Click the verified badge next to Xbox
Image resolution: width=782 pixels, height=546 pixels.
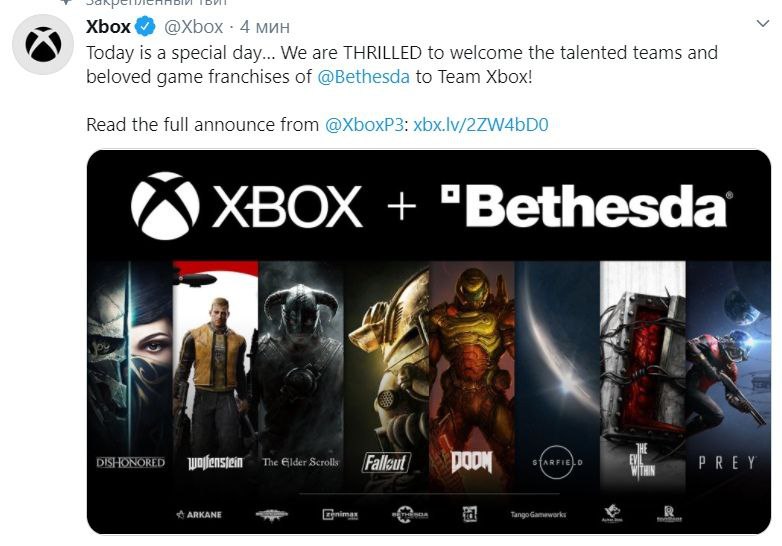pos(146,26)
